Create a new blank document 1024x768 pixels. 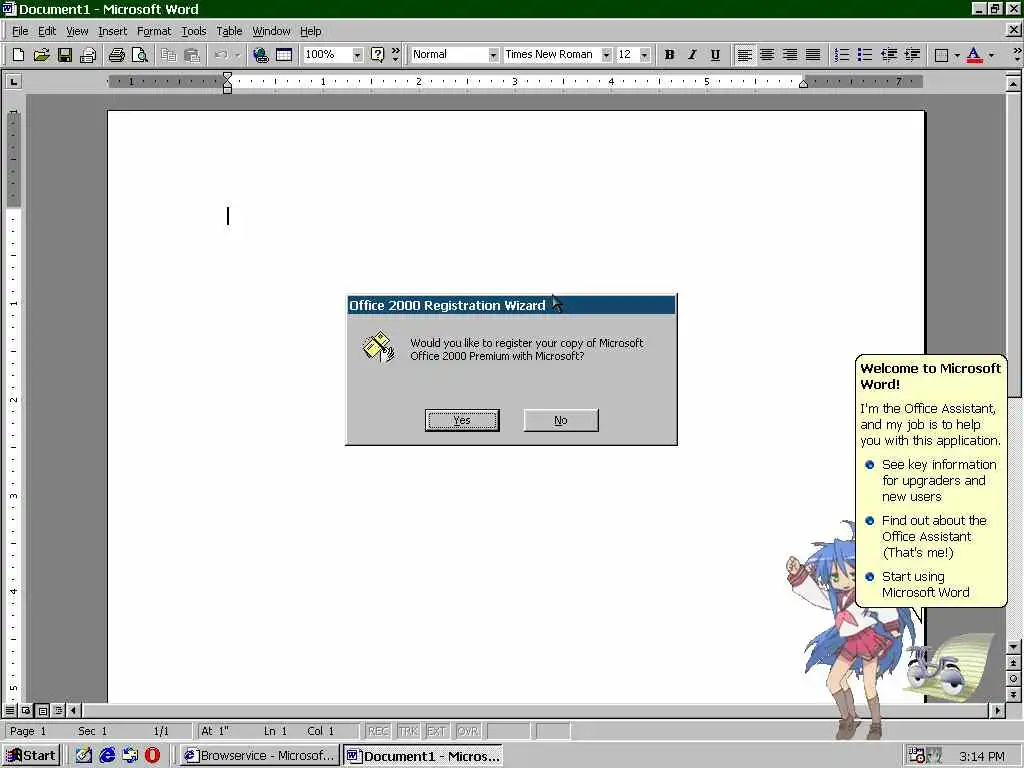[x=18, y=55]
